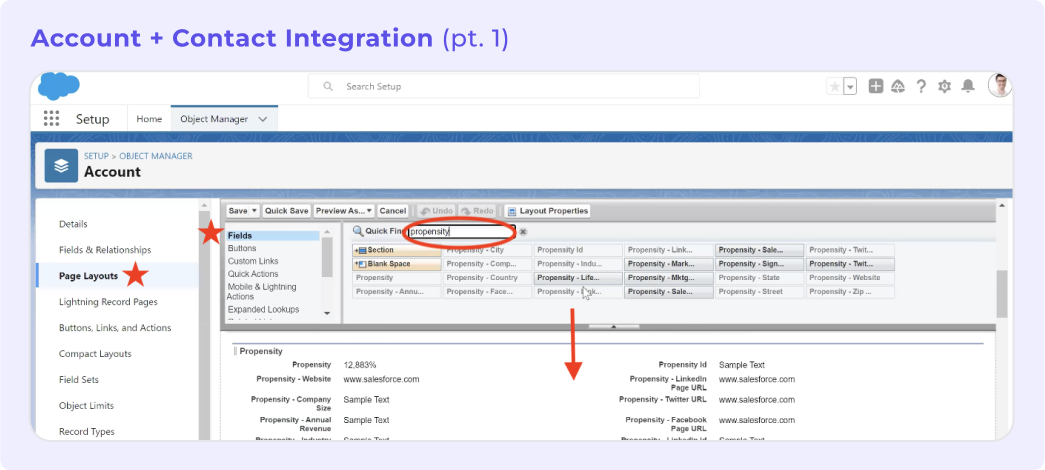Open the Help question mark icon
This screenshot has width=1045, height=470.
point(921,86)
